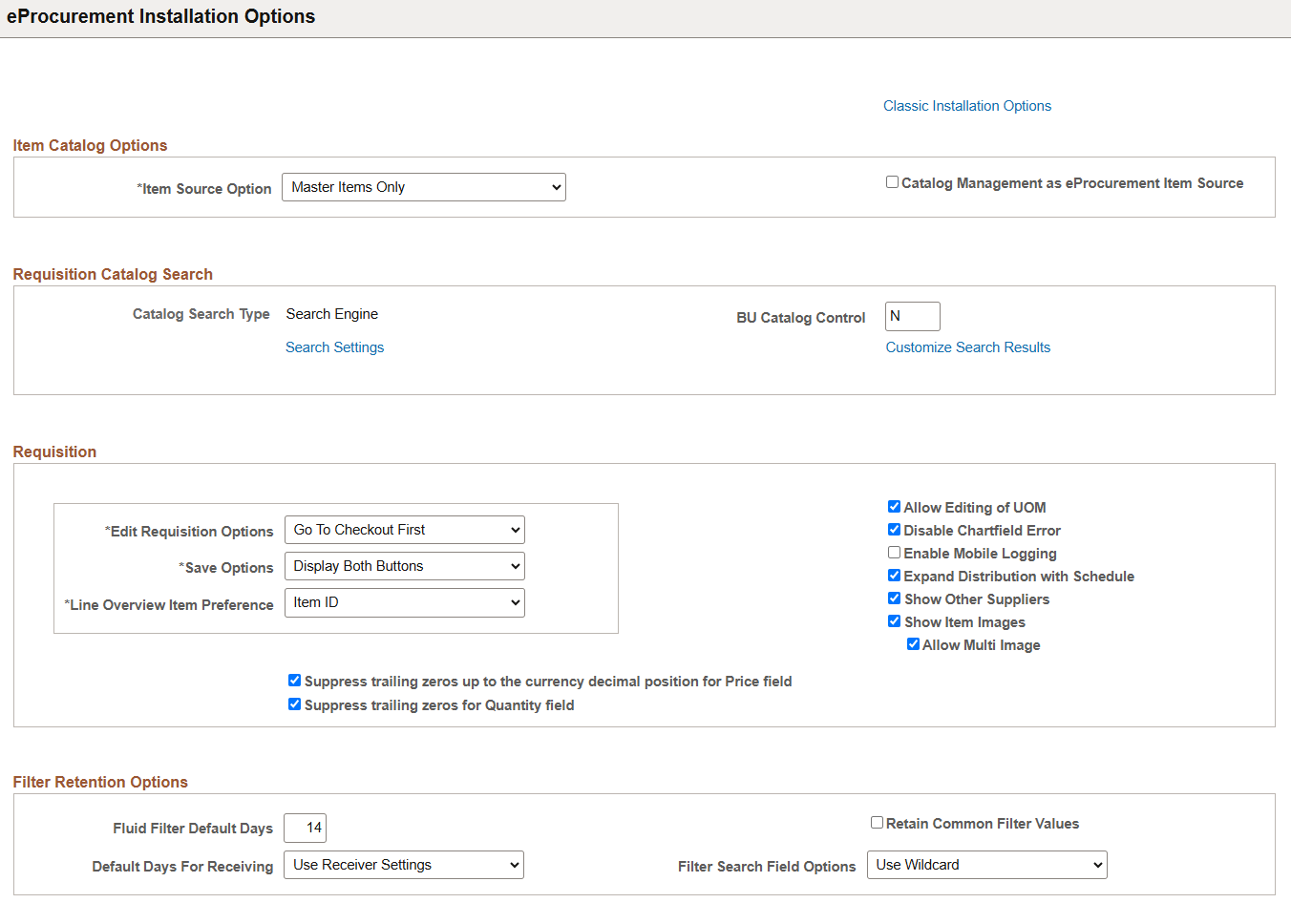
Task: Toggle Disable Chartfield Error checkbox
Action: click(894, 530)
